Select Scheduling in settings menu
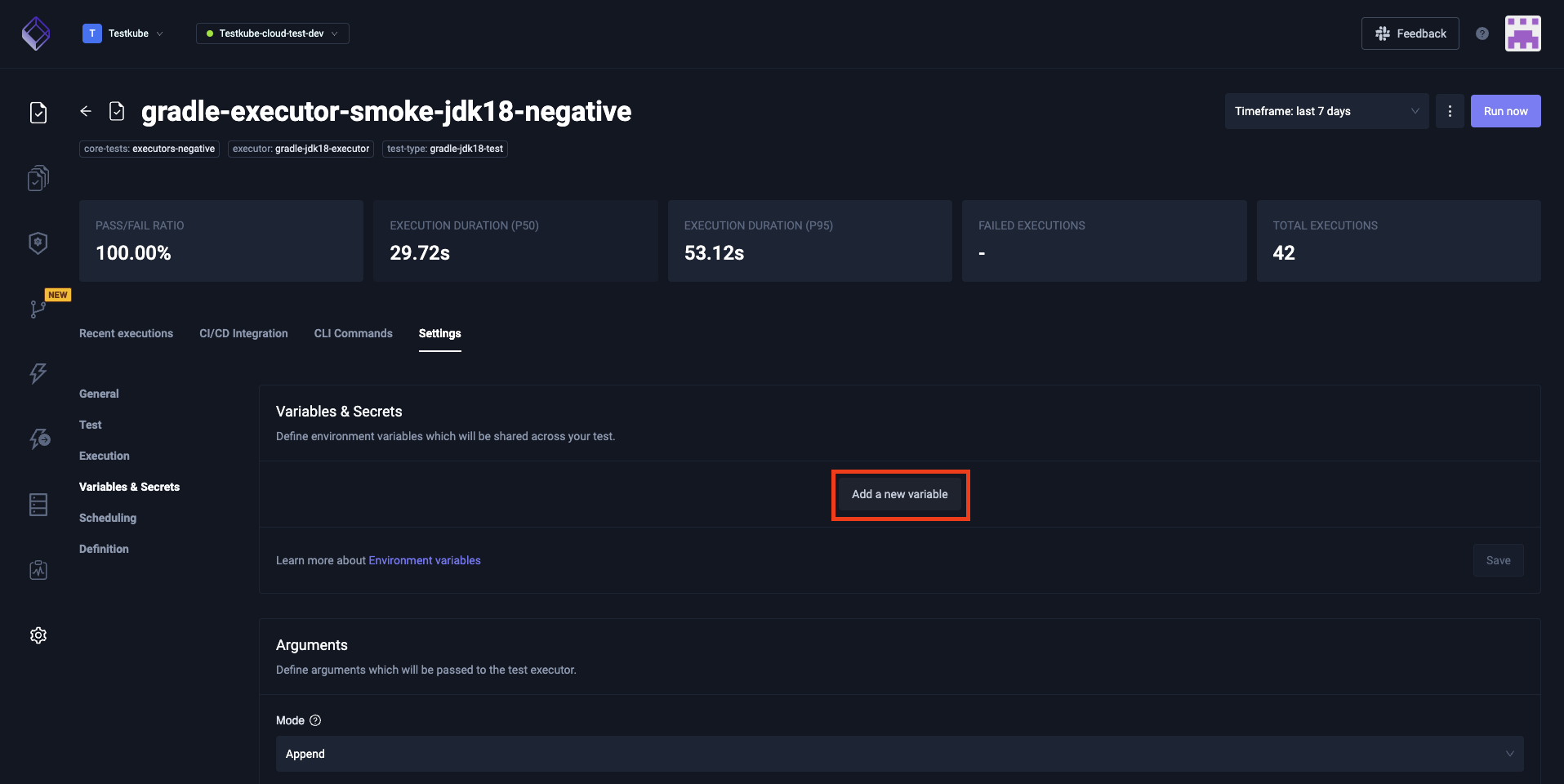Screen dimensions: 1564x784 point(108,518)
